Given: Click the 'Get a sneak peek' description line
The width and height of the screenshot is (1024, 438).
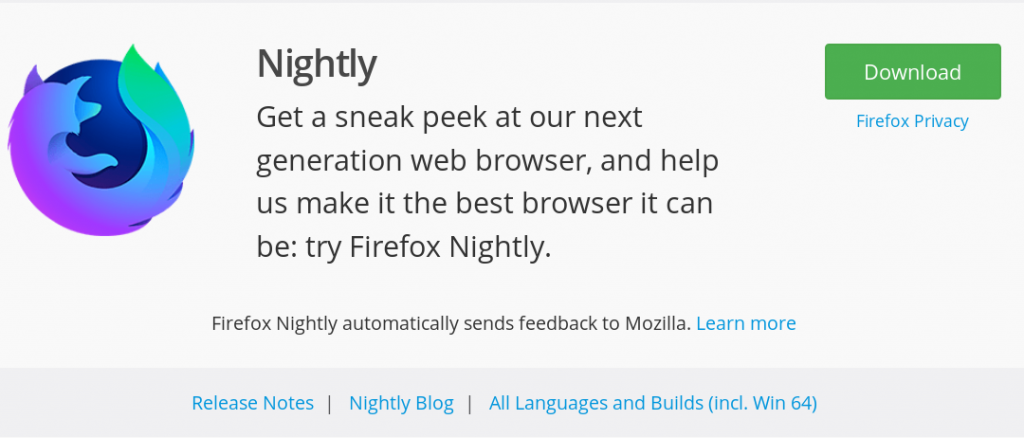Looking at the screenshot, I should click(449, 117).
